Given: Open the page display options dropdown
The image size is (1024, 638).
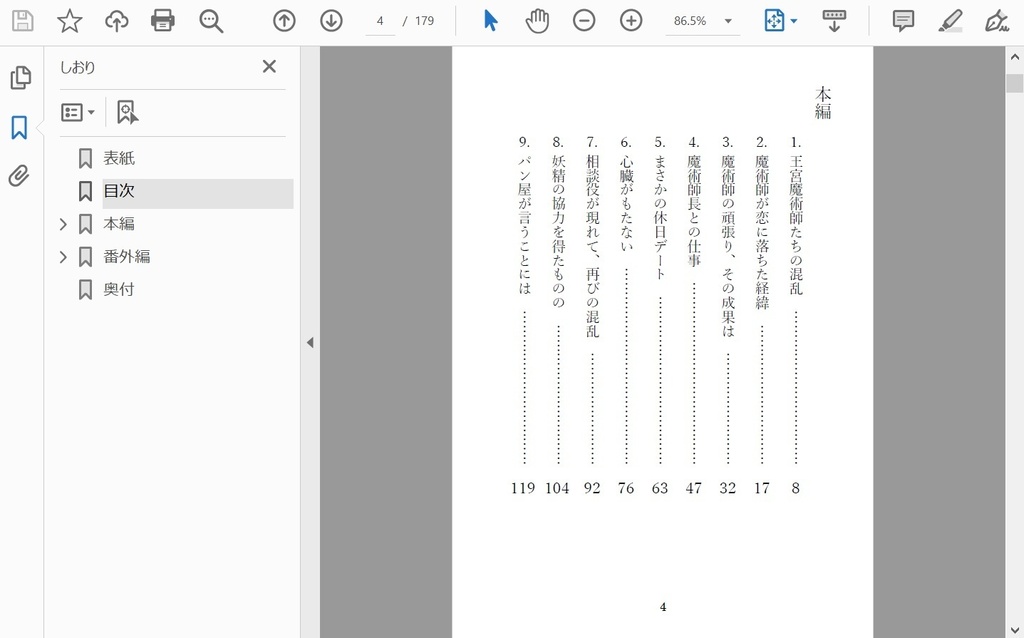Looking at the screenshot, I should tap(792, 20).
